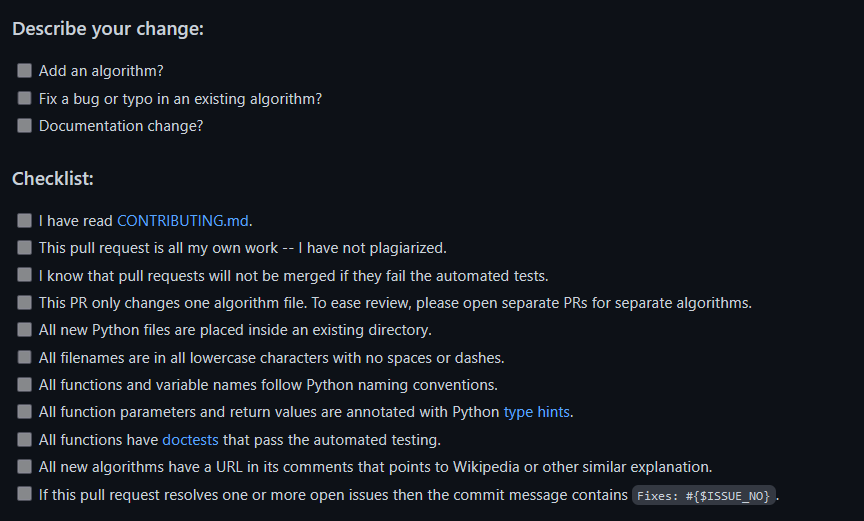The width and height of the screenshot is (864, 521).
Task: Check the 'resolves open issues' checkbox
Action: click(24, 494)
